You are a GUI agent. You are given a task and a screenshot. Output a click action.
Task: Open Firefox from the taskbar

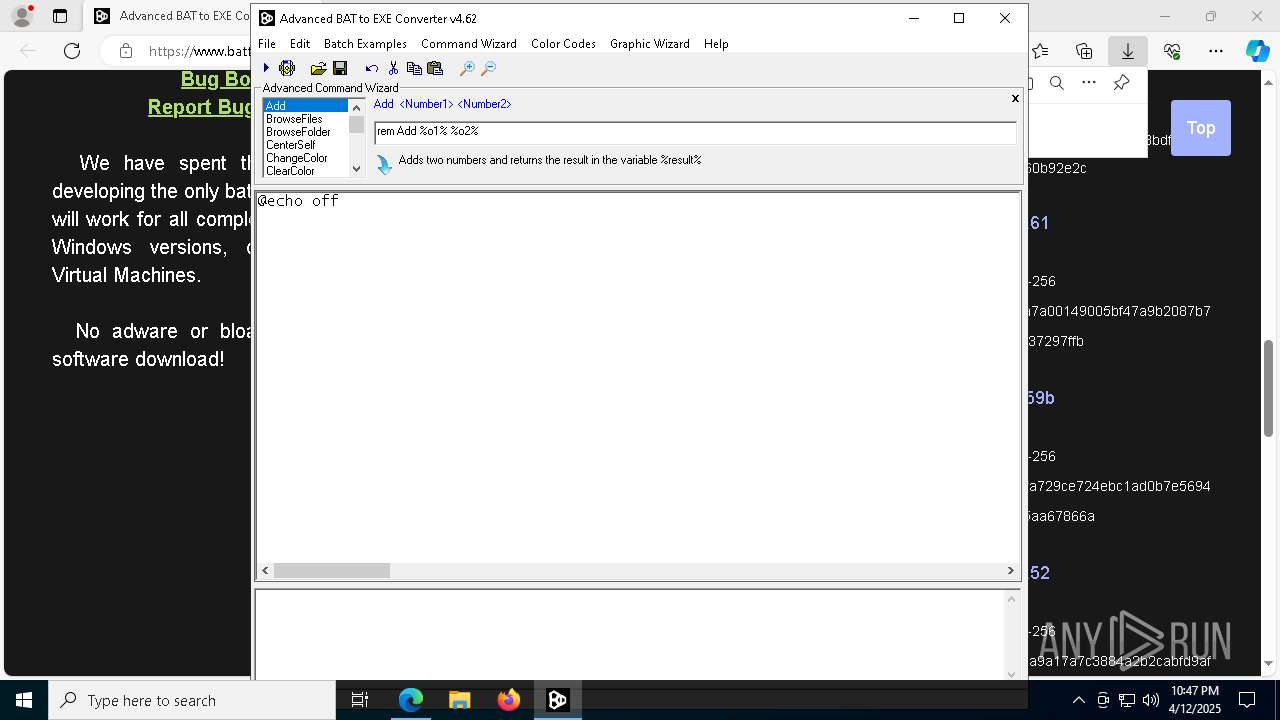click(509, 700)
